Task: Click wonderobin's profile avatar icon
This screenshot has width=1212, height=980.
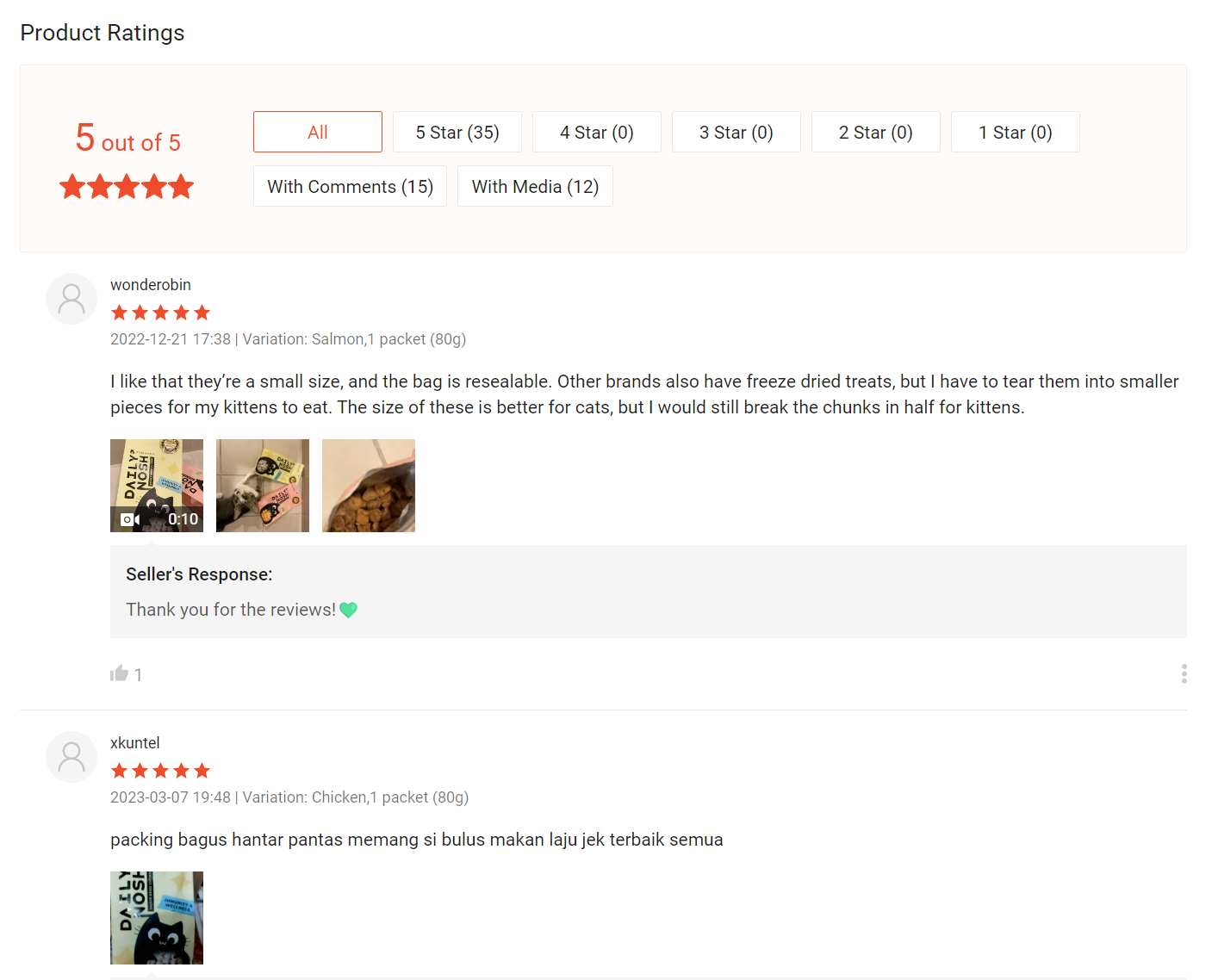Action: tap(71, 299)
